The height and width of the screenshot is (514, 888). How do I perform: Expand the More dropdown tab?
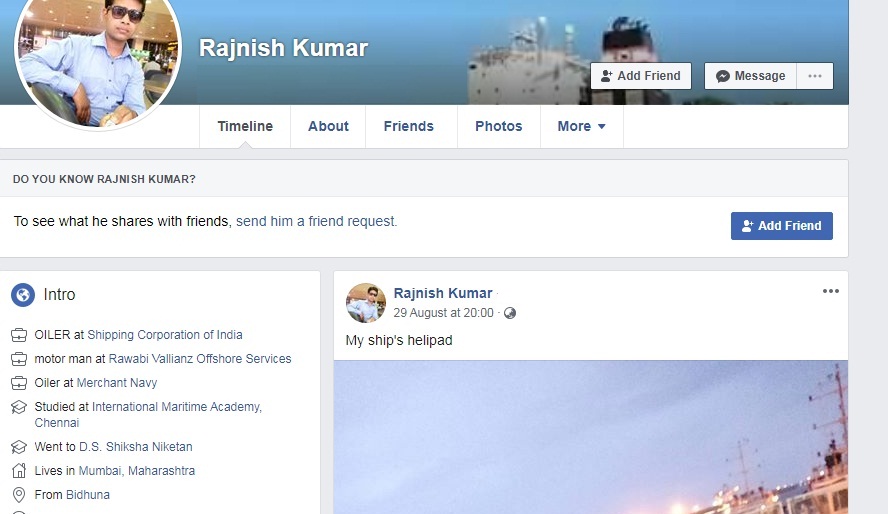click(x=582, y=126)
